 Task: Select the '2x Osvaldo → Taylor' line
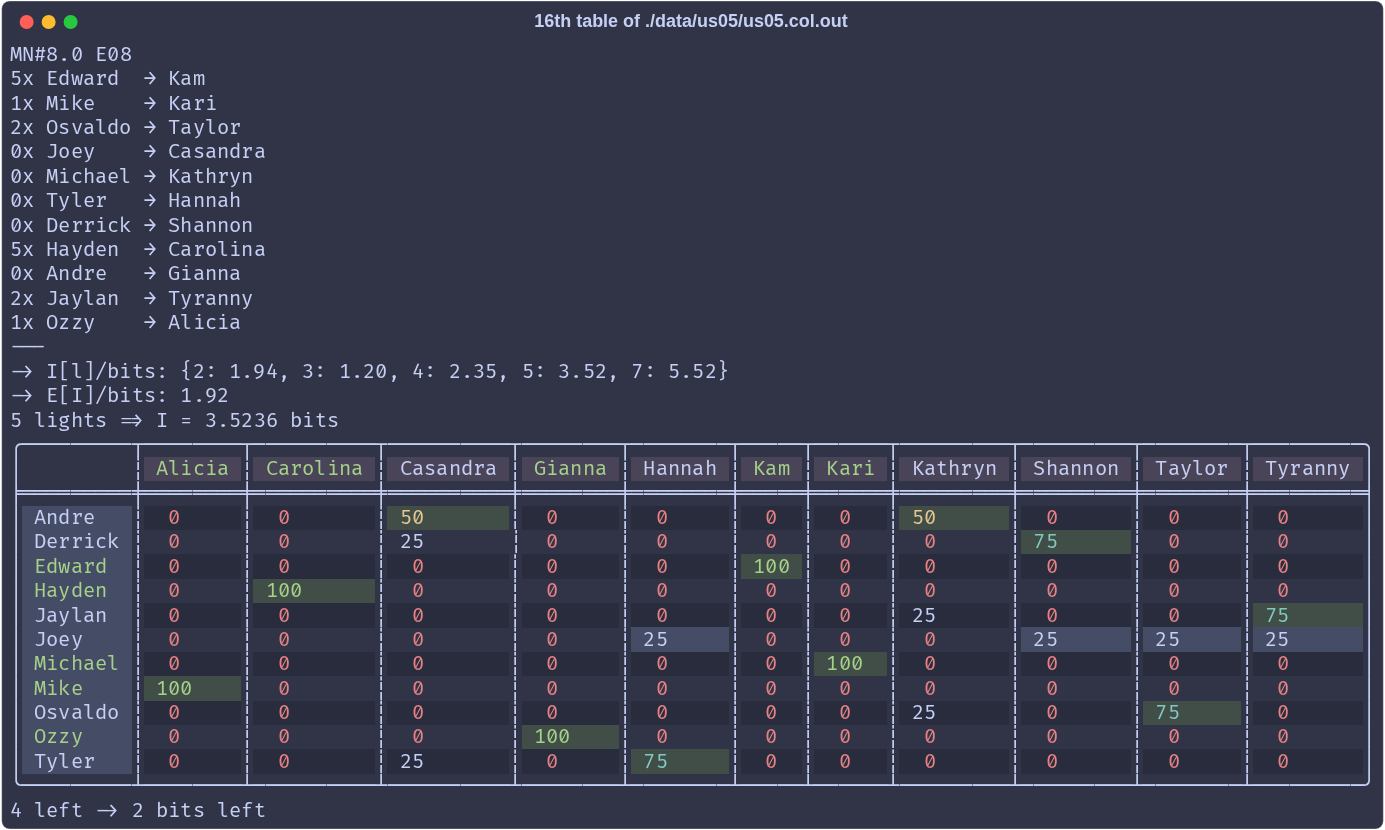126,127
